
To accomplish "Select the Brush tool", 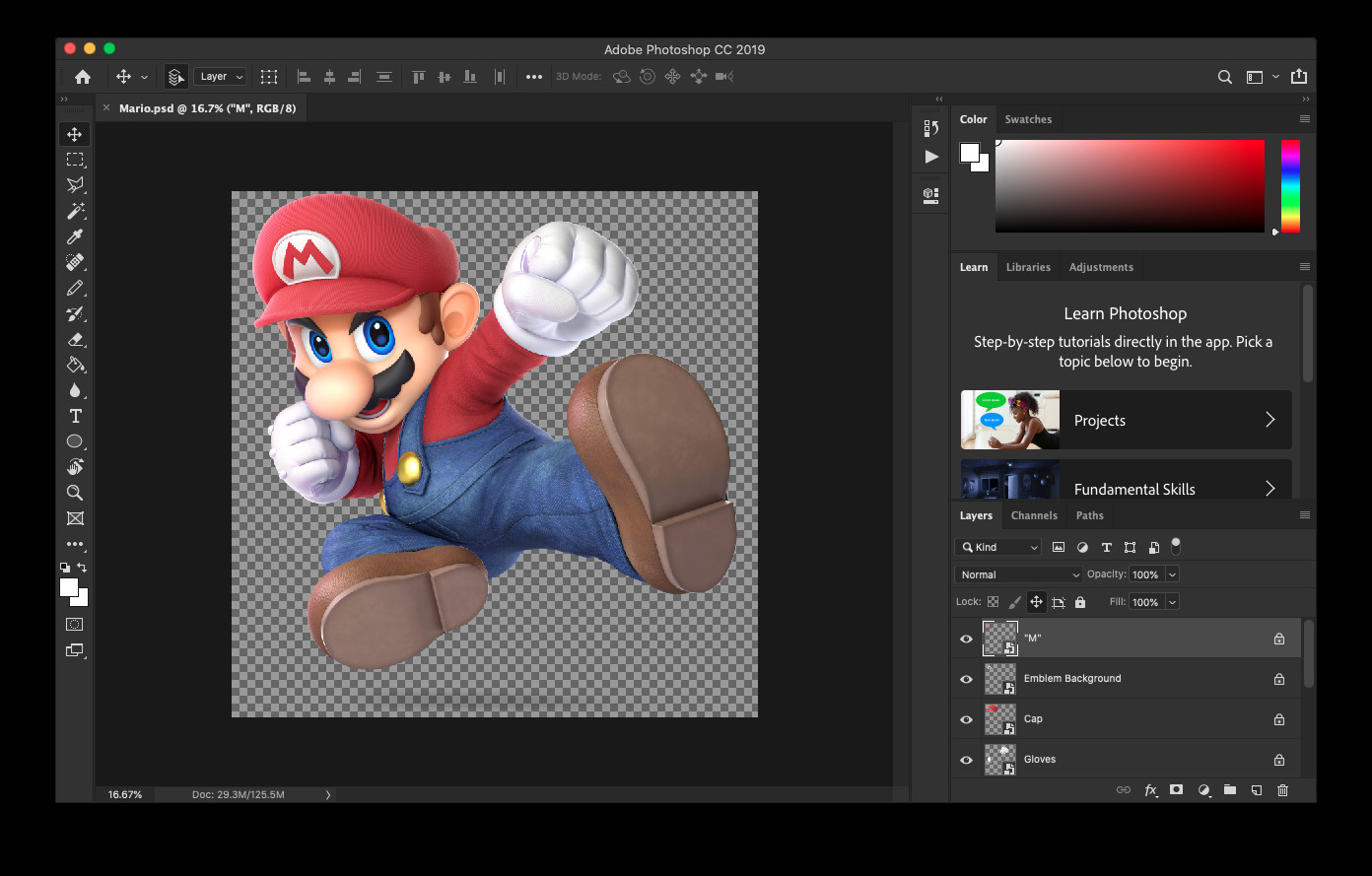I will (x=74, y=288).
